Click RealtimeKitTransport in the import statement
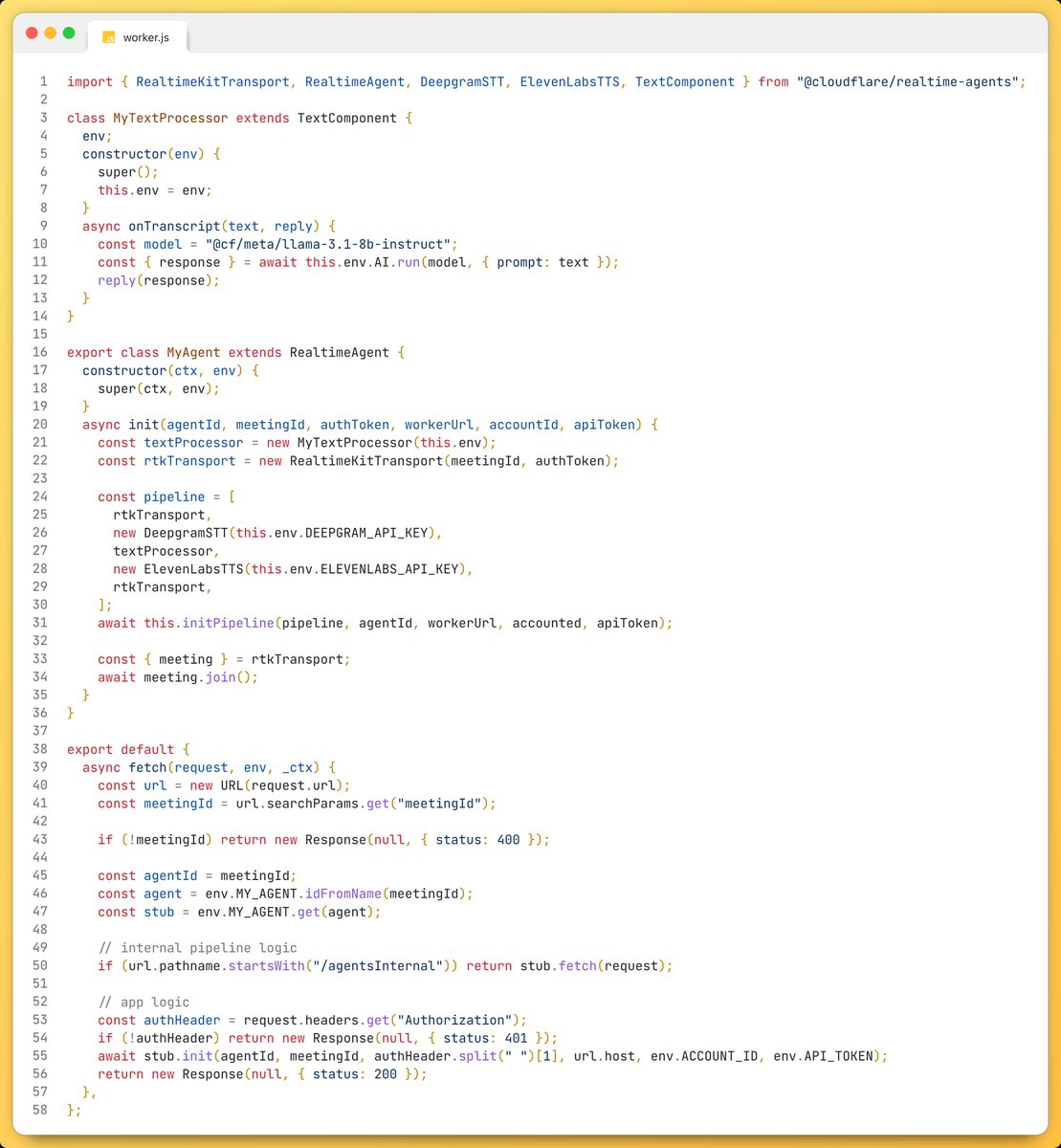The width and height of the screenshot is (1061, 1148). click(x=212, y=82)
